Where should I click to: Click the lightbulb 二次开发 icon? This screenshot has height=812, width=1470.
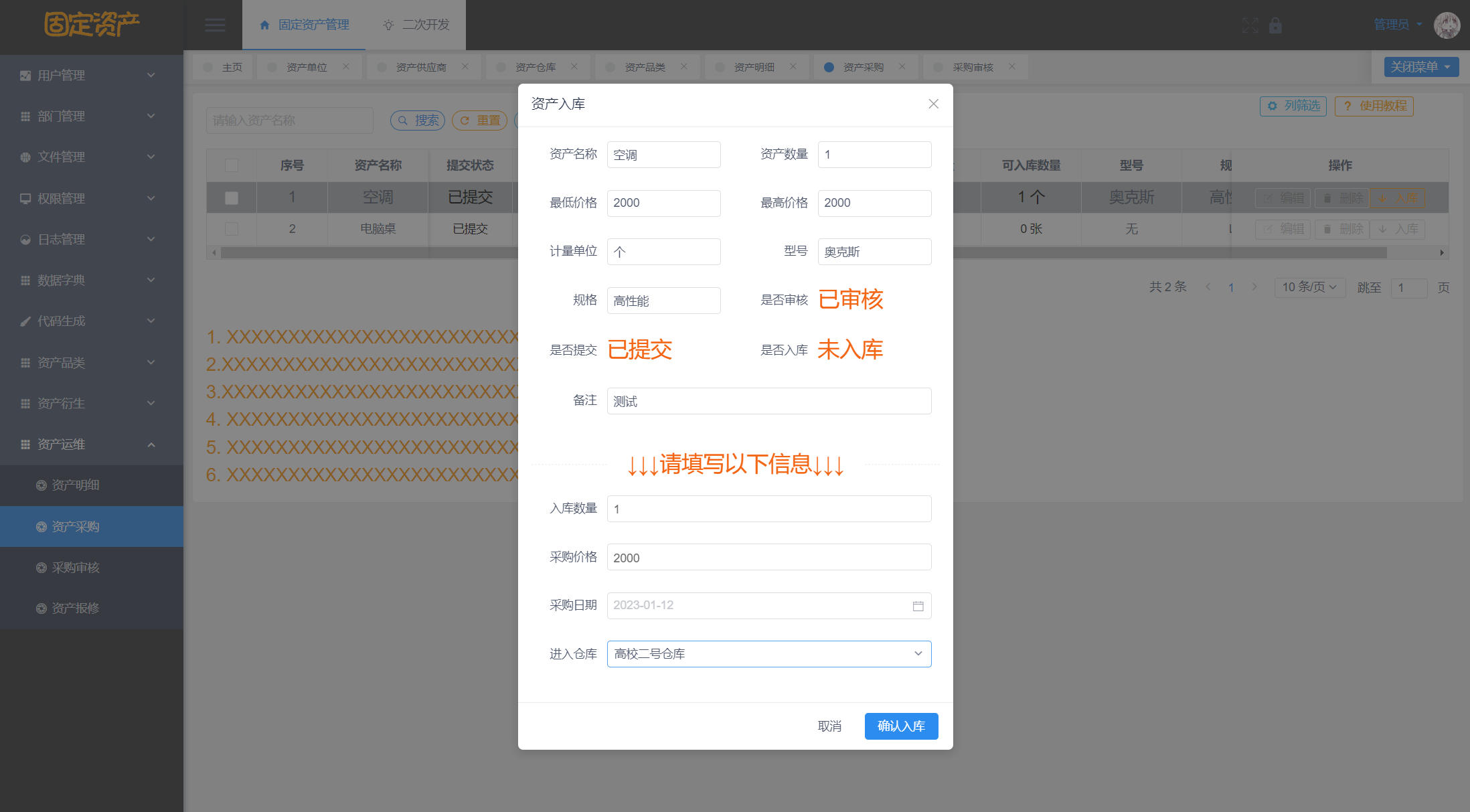[x=388, y=25]
